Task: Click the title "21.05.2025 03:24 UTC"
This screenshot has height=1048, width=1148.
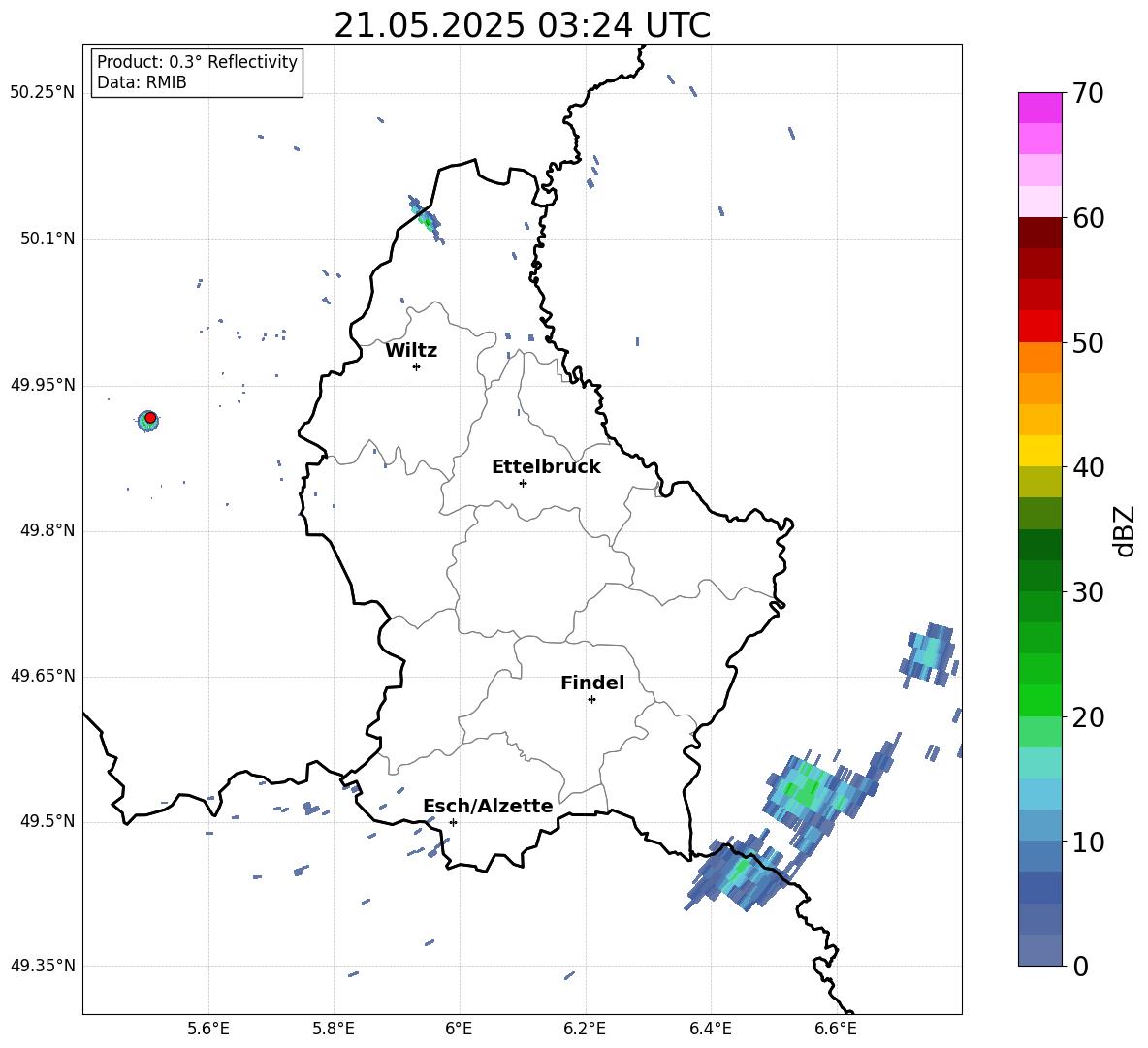Action: click(522, 25)
